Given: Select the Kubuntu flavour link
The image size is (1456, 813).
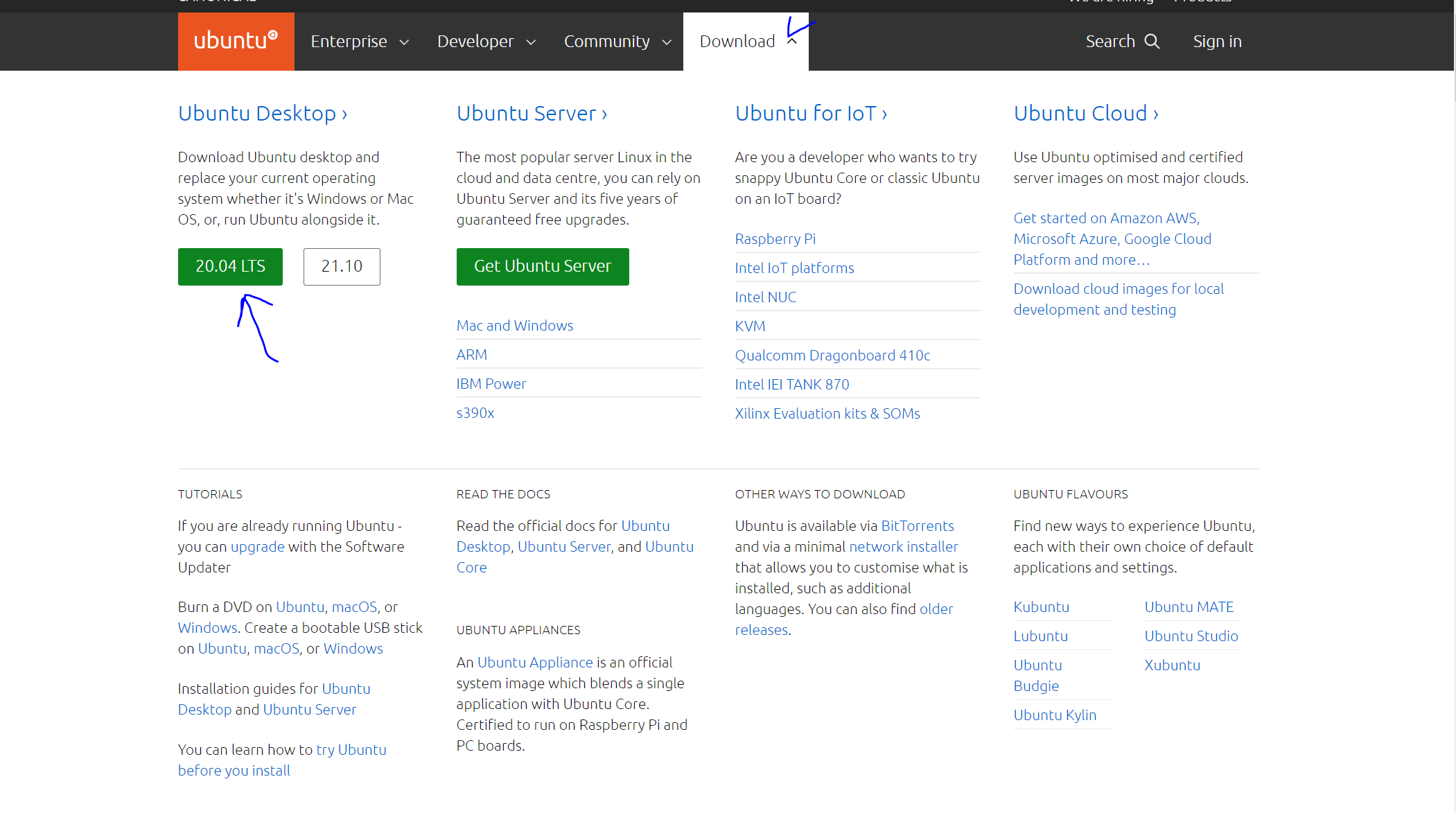Looking at the screenshot, I should [1041, 607].
